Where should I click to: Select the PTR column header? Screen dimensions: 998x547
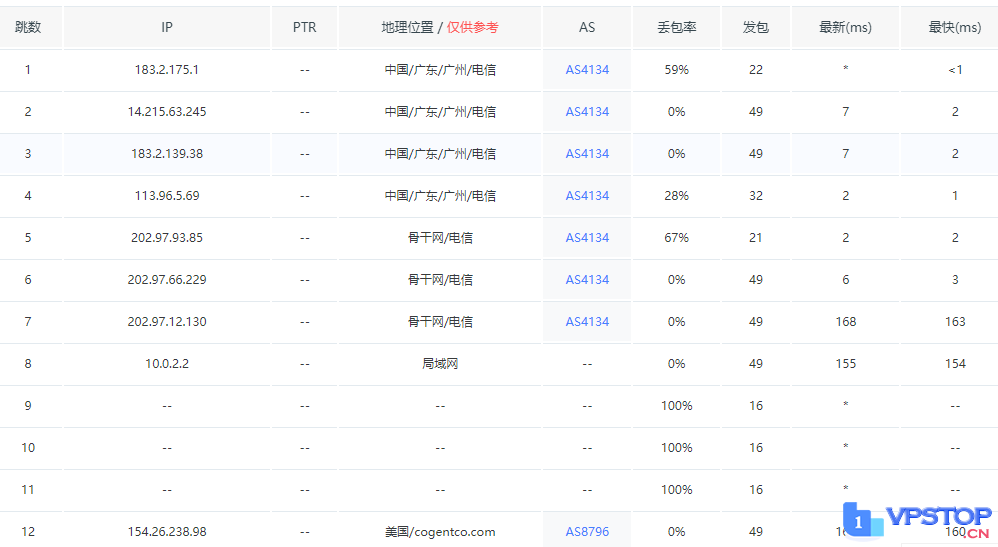tap(304, 28)
